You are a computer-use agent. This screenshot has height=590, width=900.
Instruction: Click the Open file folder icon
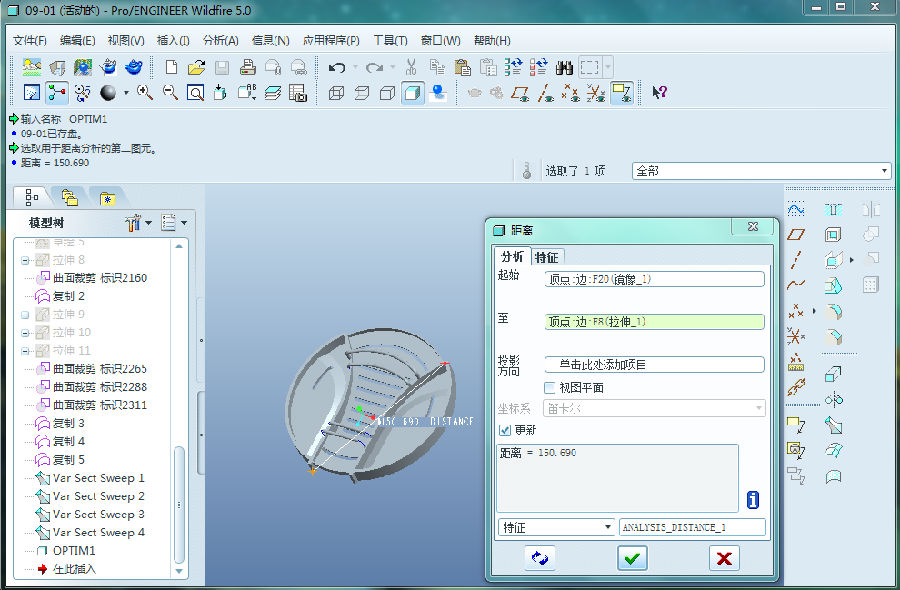[x=196, y=68]
